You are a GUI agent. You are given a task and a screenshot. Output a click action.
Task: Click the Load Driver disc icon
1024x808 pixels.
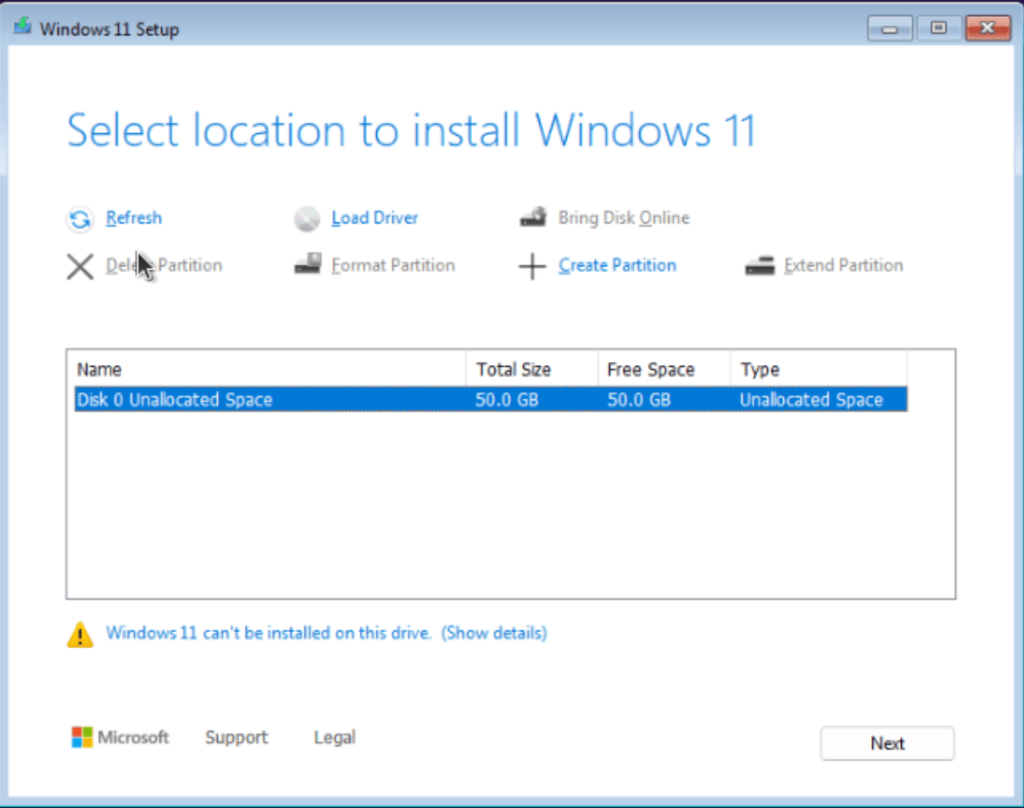click(x=306, y=219)
